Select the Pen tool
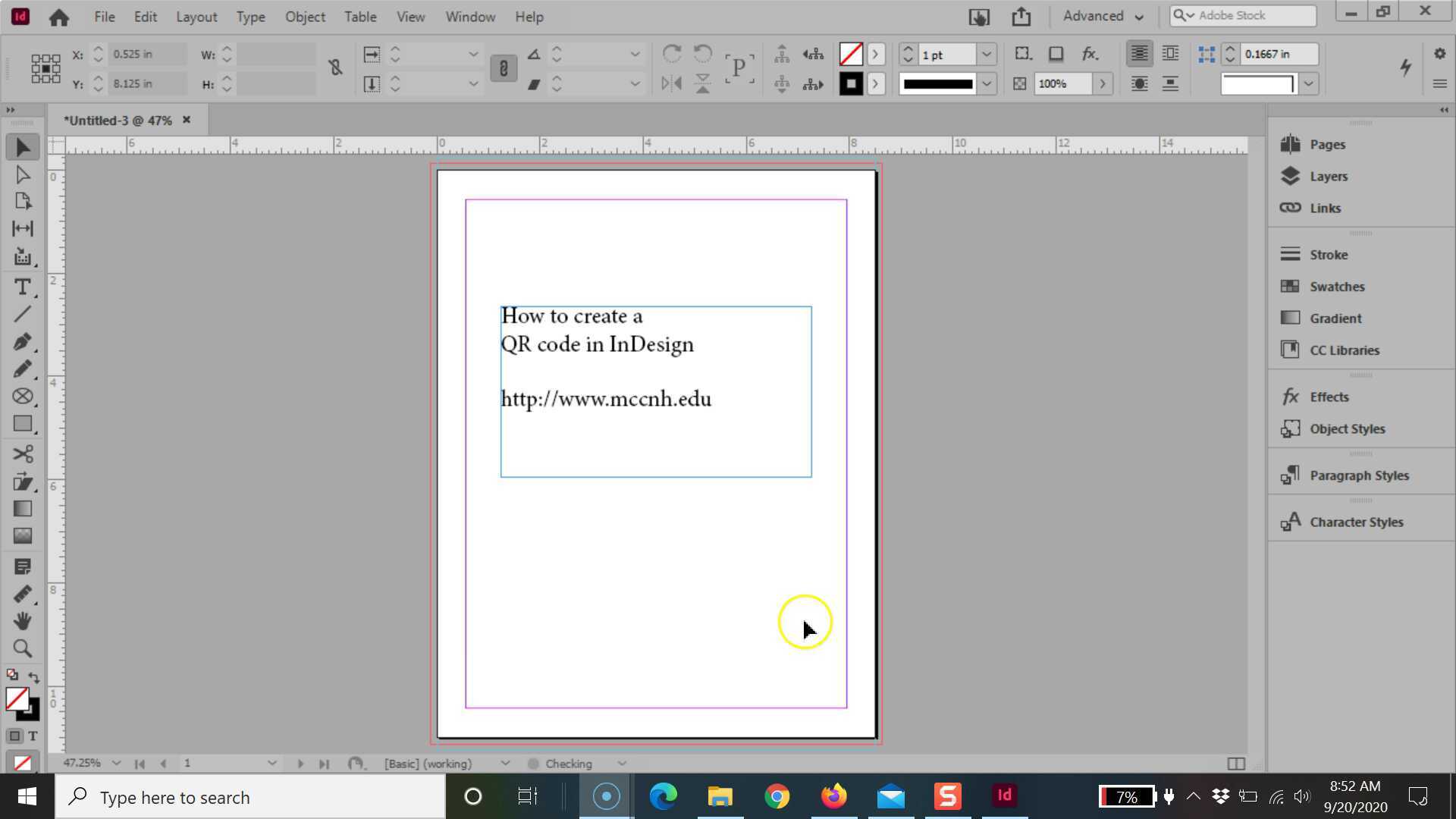Viewport: 1456px width, 819px height. 22,341
